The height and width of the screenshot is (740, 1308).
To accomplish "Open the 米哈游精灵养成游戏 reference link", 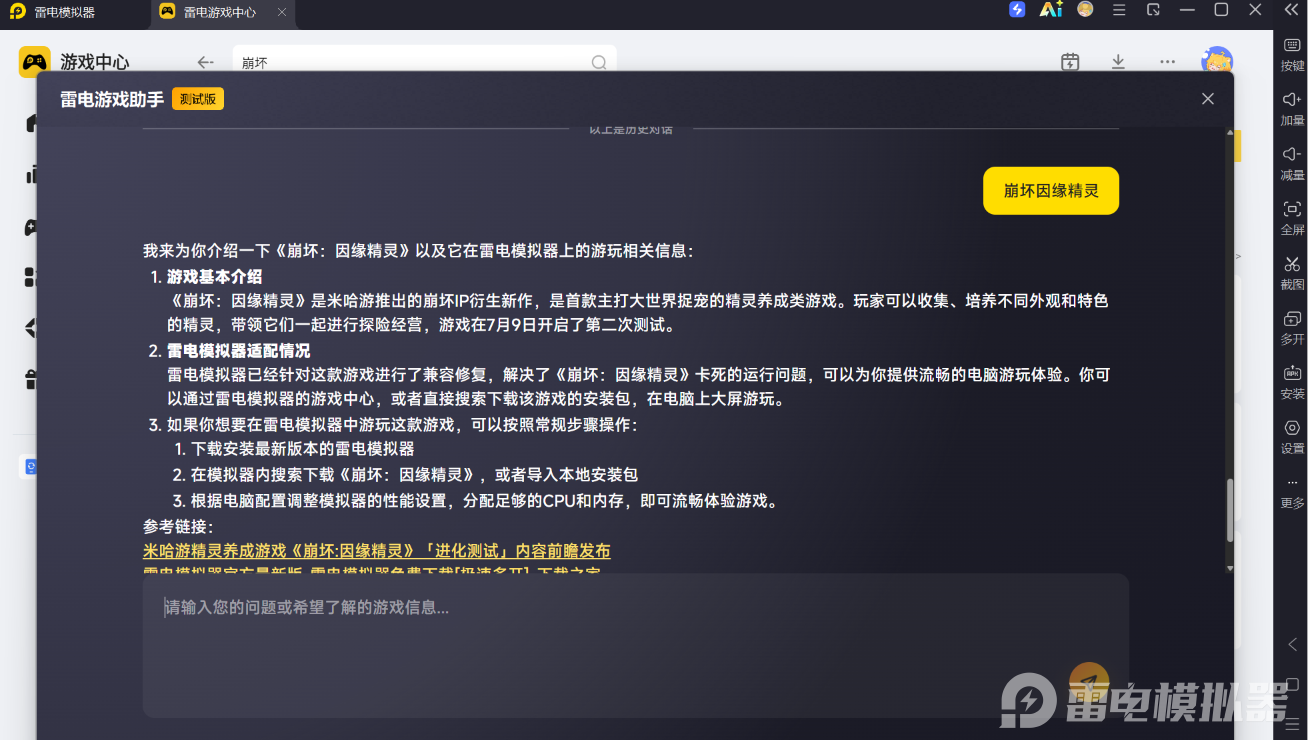I will pyautogui.click(x=376, y=551).
